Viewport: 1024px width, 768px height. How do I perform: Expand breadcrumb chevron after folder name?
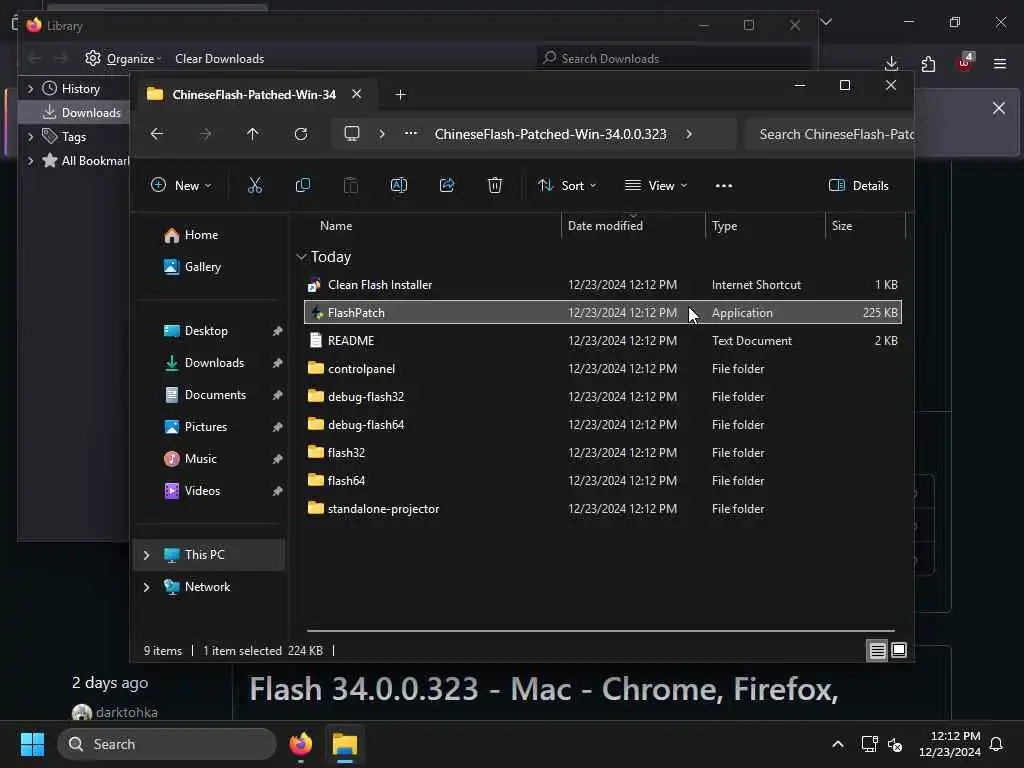pyautogui.click(x=689, y=134)
